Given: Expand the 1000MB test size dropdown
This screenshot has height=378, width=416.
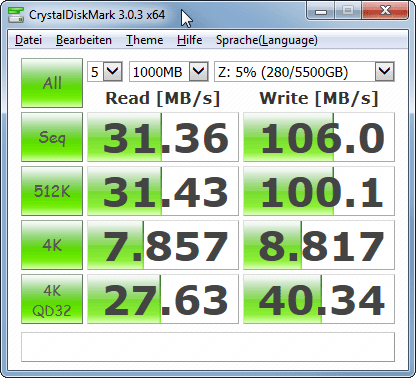Looking at the screenshot, I should 199,71.
